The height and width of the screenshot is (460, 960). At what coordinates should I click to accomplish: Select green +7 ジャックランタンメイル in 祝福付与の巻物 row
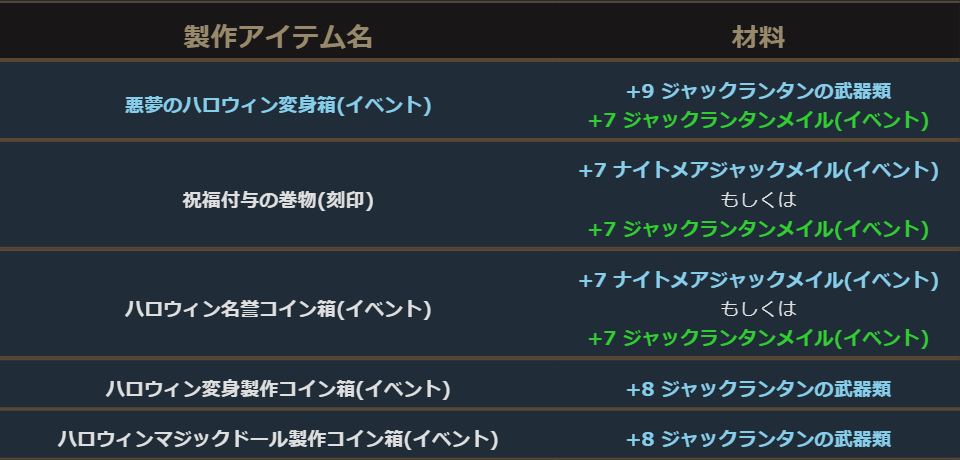click(758, 229)
